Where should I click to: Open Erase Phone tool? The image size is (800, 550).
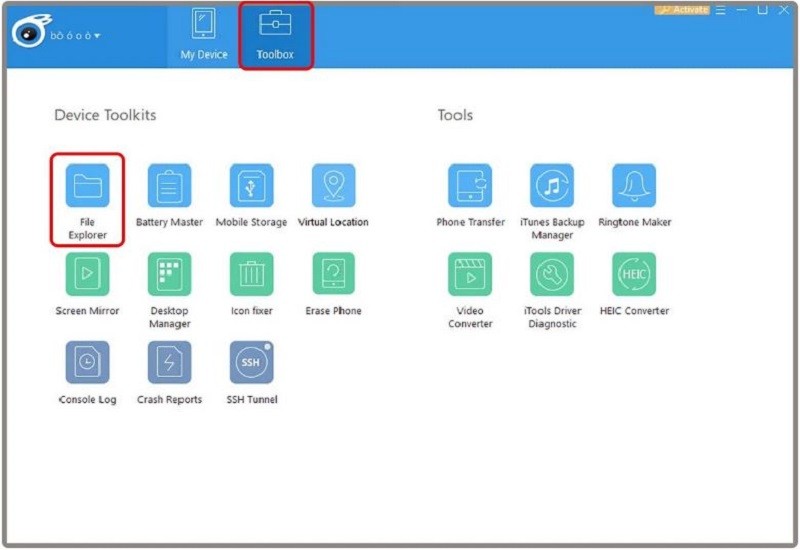point(333,274)
